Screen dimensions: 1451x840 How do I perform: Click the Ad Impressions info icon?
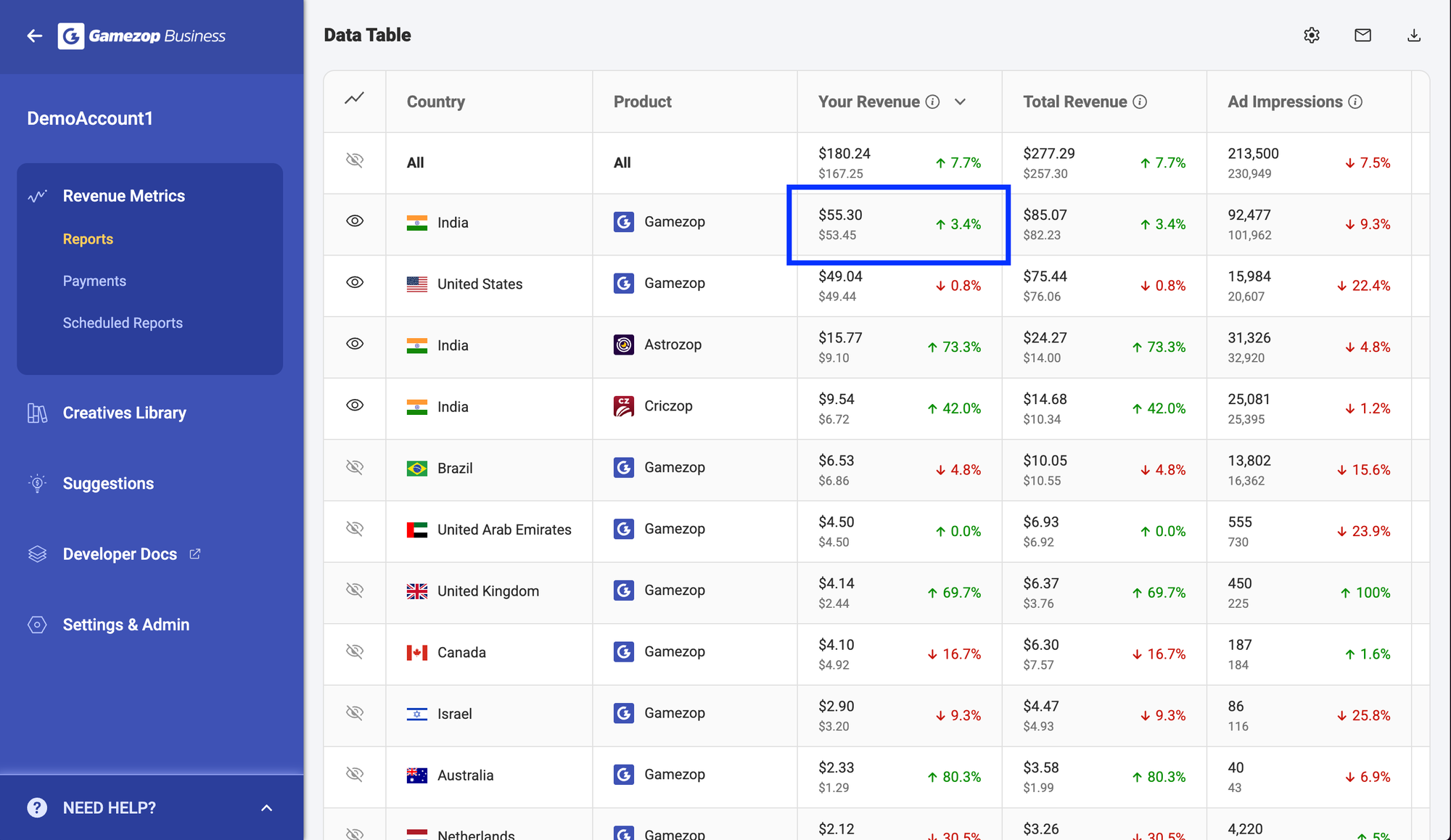(x=1355, y=102)
